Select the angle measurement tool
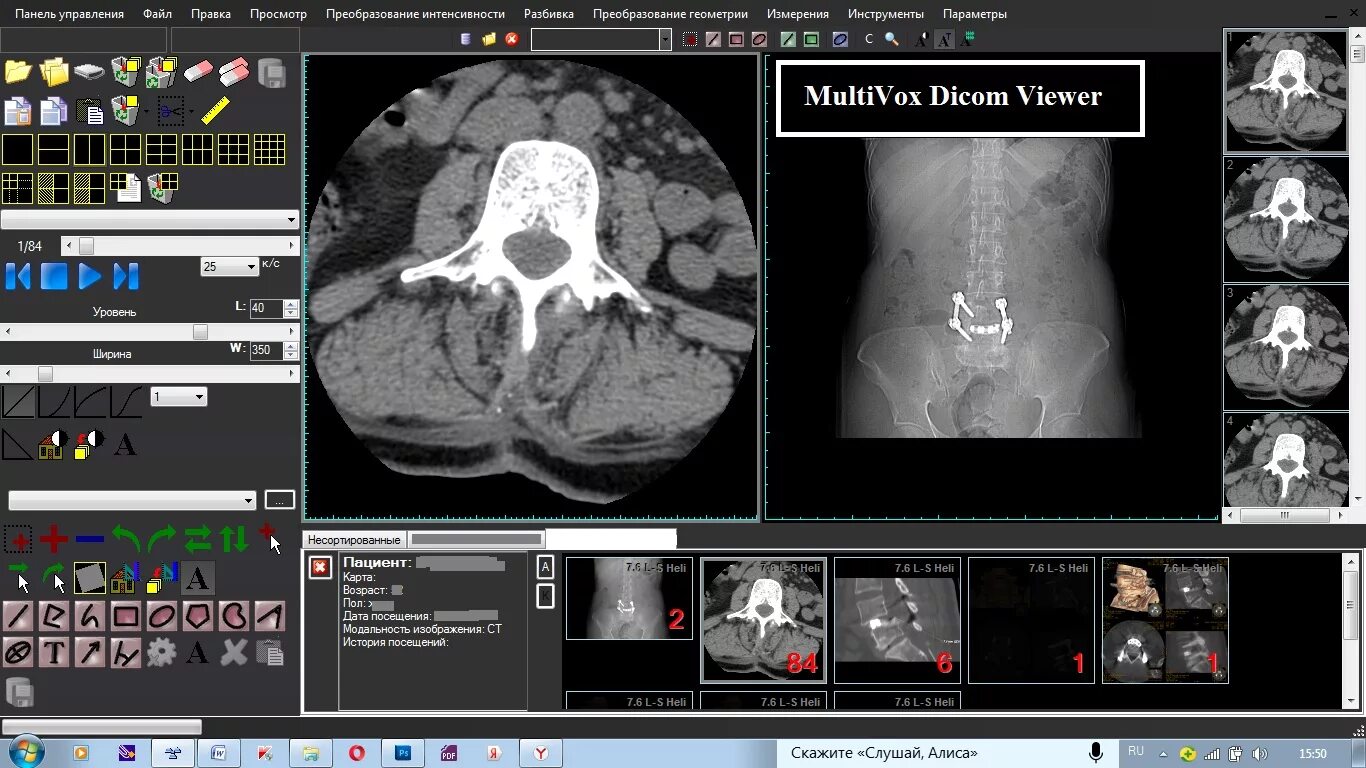1366x768 pixels. click(270, 616)
